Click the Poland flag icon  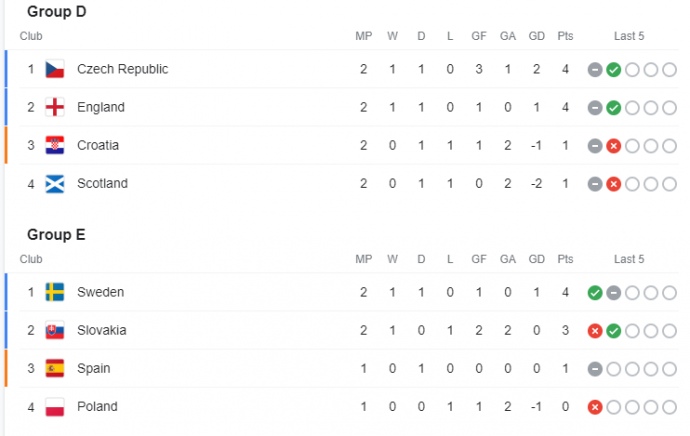tap(55, 407)
